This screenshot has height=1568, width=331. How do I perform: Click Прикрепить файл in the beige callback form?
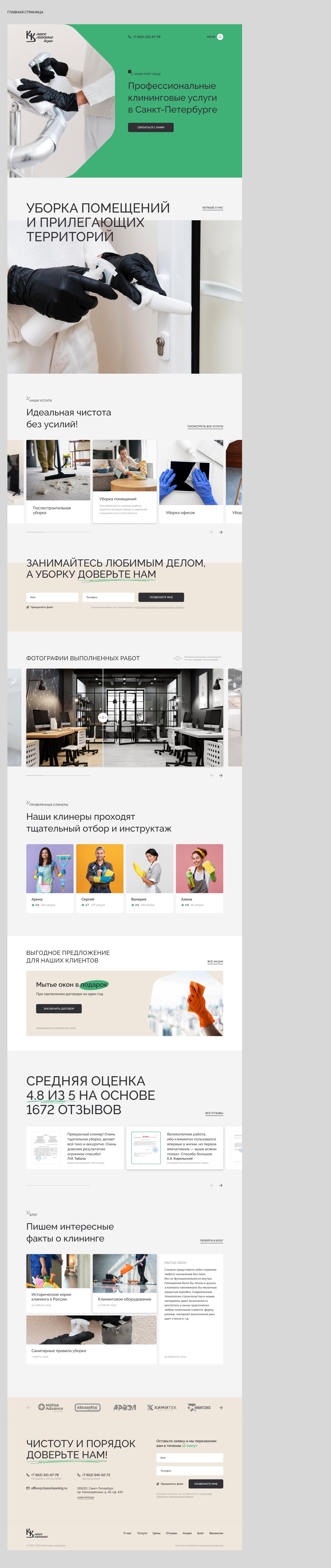[x=40, y=607]
